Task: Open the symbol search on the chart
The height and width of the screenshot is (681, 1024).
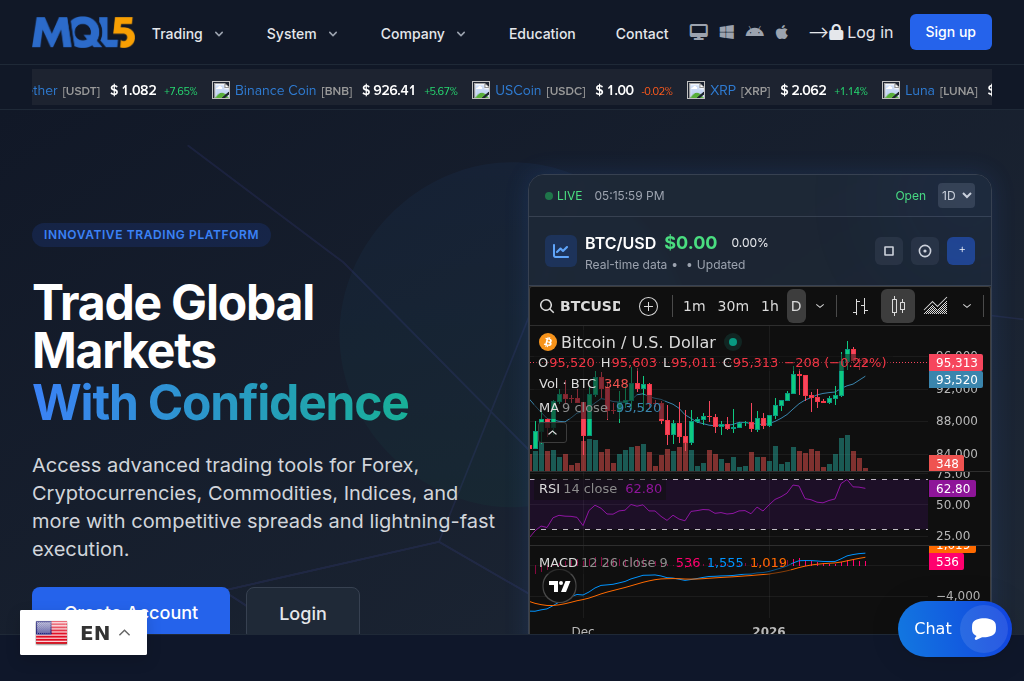Action: point(547,306)
